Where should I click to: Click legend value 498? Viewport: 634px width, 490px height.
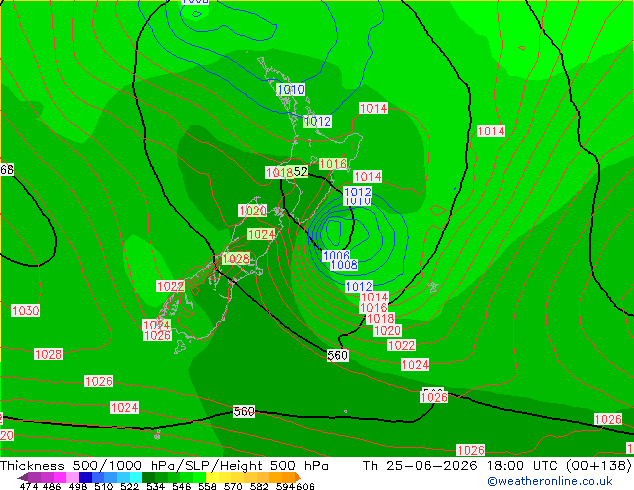[x=78, y=486]
